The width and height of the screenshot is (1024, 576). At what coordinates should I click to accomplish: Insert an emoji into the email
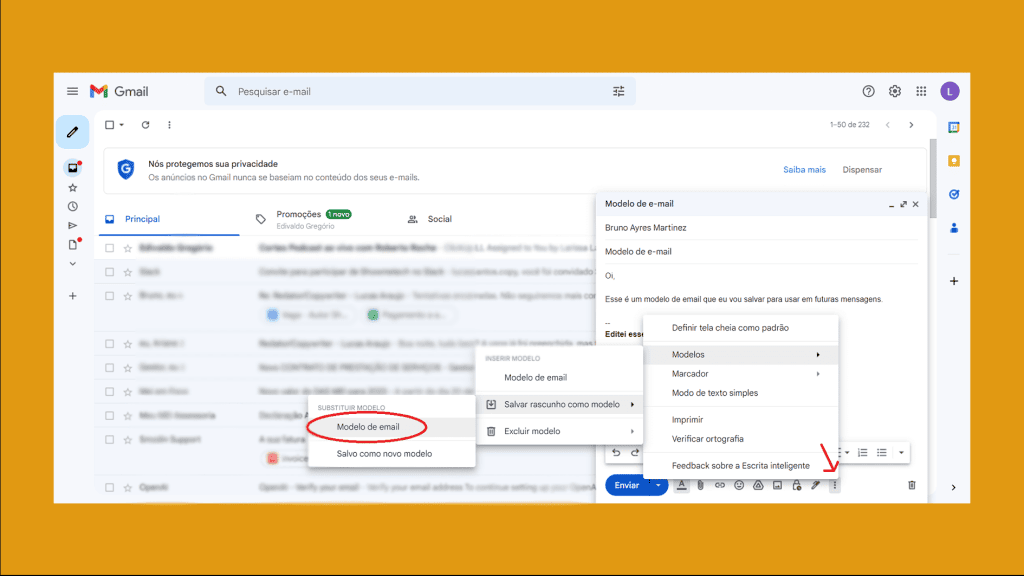click(x=739, y=485)
